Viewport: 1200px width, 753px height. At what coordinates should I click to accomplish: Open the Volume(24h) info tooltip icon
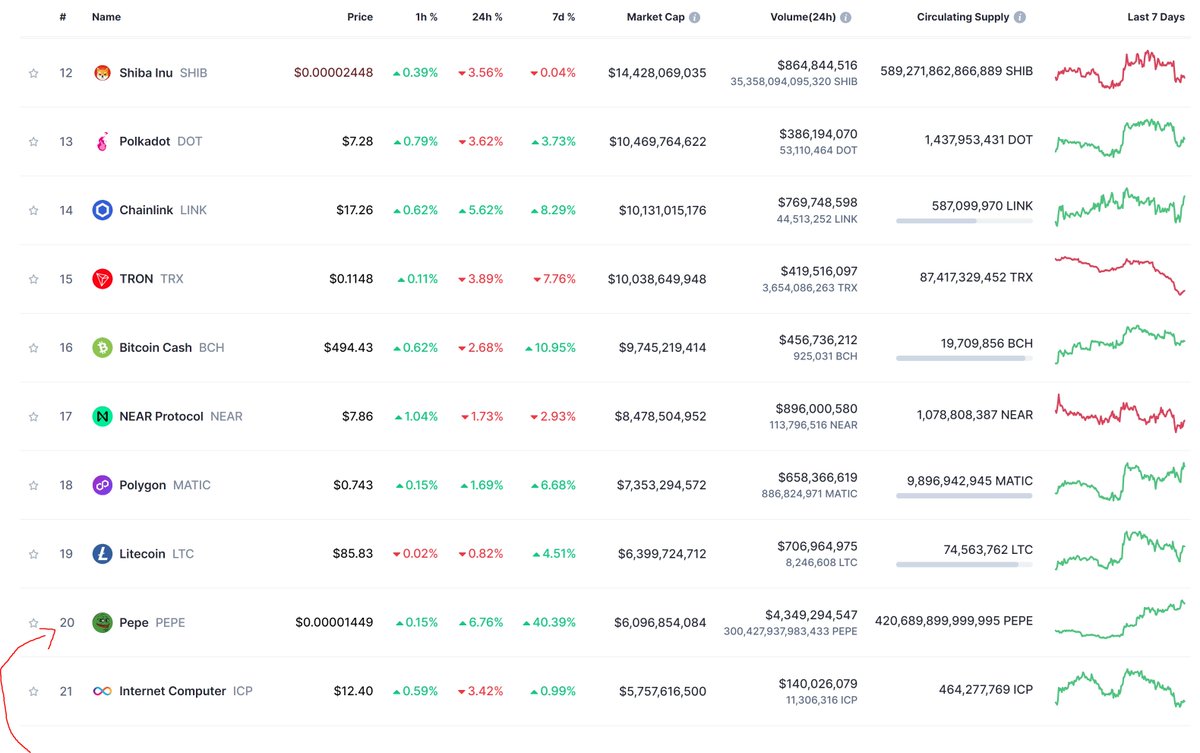pyautogui.click(x=845, y=16)
